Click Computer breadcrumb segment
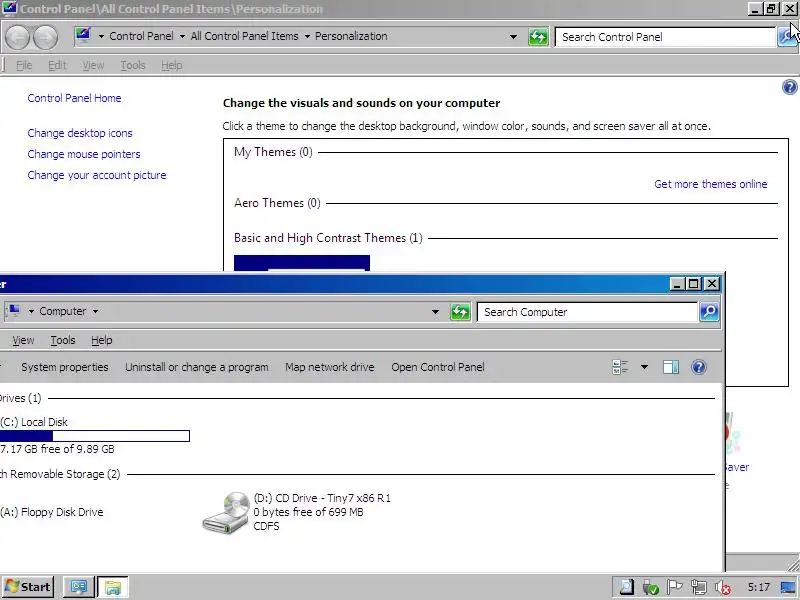 63,311
